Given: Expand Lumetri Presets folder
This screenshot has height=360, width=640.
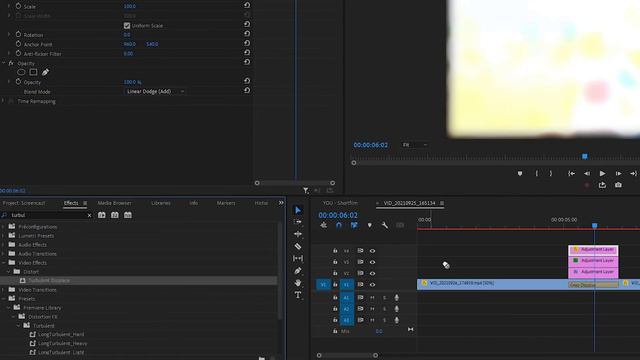Looking at the screenshot, I should (x=3, y=236).
